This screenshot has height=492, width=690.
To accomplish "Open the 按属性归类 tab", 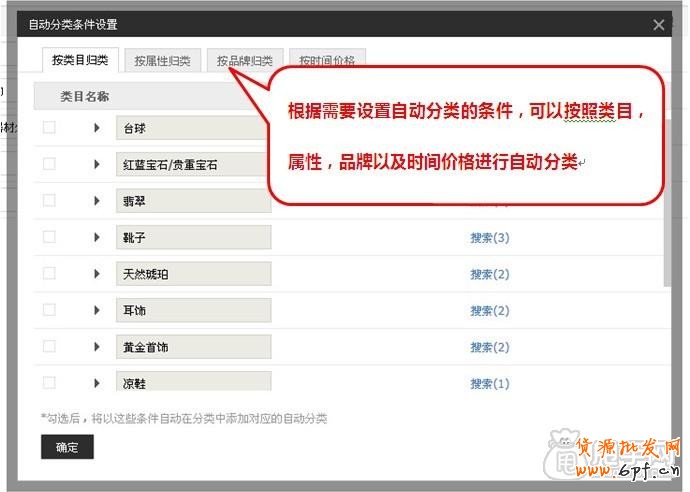I will pyautogui.click(x=162, y=61).
